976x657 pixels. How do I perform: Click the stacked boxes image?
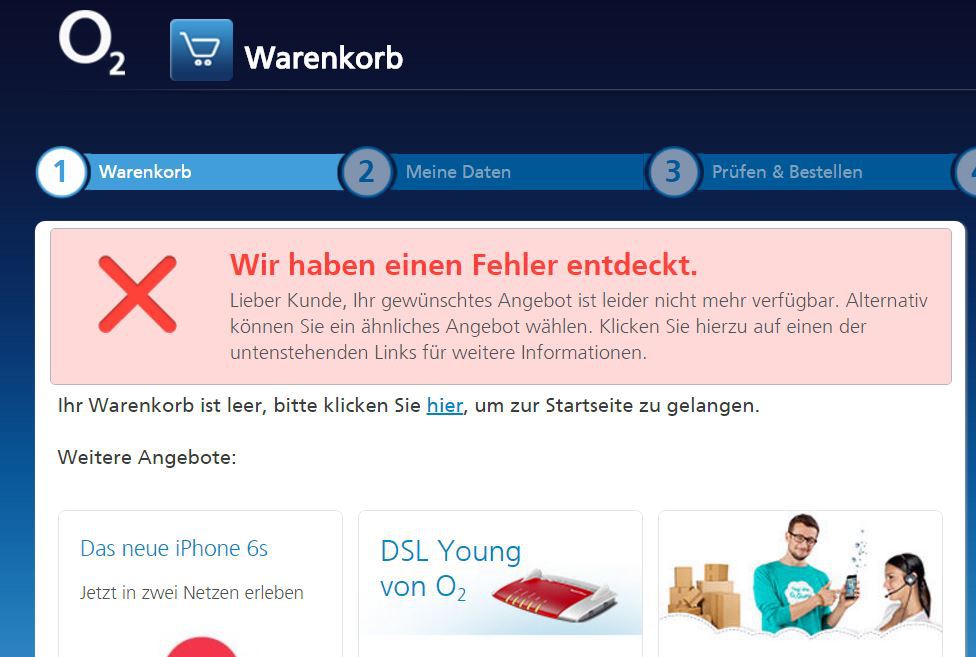pyautogui.click(x=703, y=595)
